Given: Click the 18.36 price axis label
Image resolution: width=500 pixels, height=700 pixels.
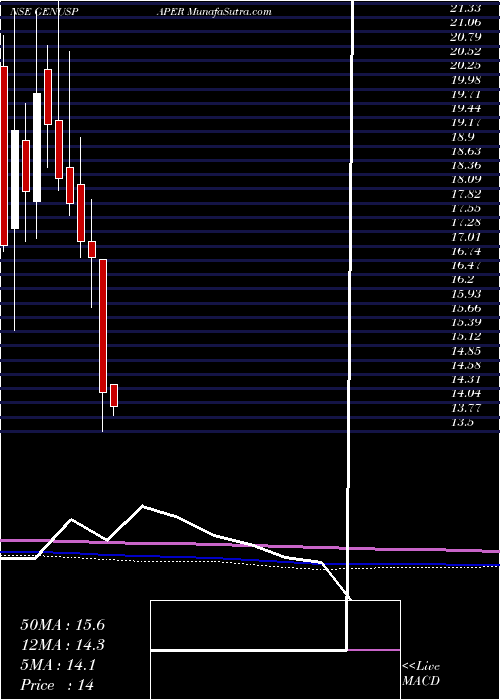Looking at the screenshot, I should 465,165.
